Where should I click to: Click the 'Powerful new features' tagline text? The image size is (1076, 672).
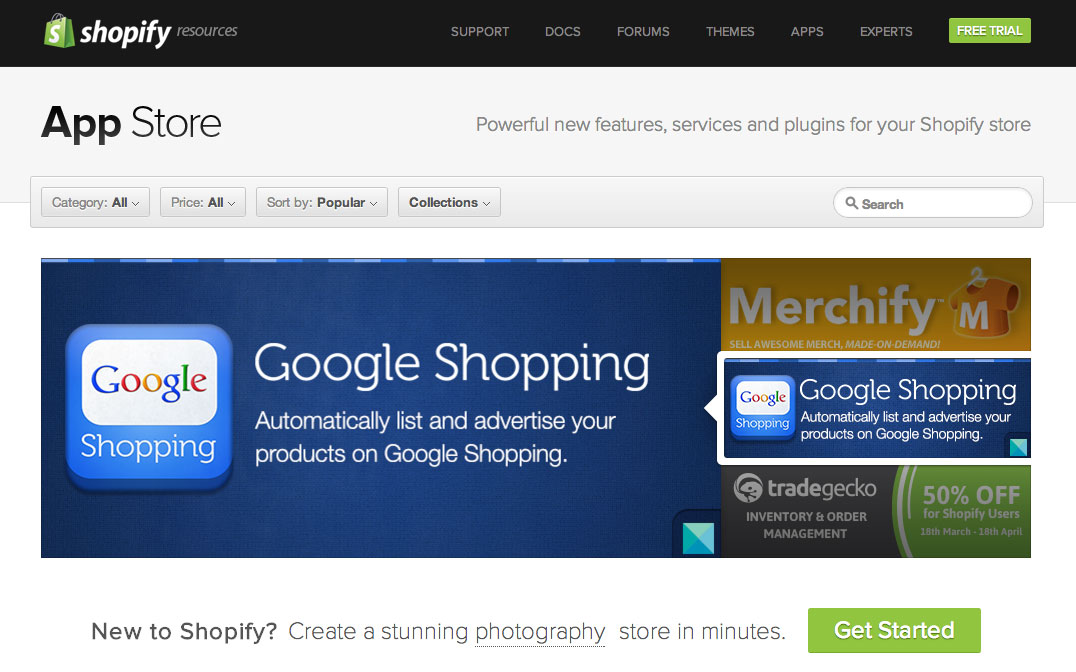(x=753, y=124)
